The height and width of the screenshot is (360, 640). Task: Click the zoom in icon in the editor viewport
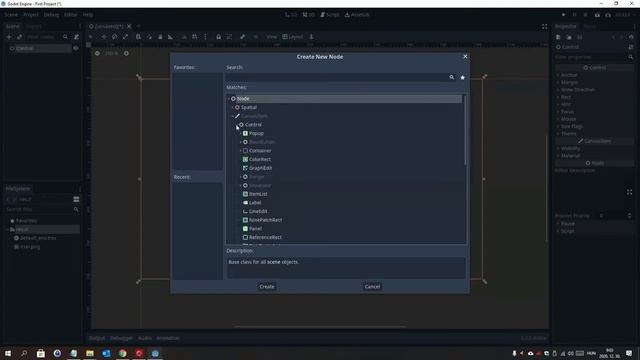pos(126,53)
